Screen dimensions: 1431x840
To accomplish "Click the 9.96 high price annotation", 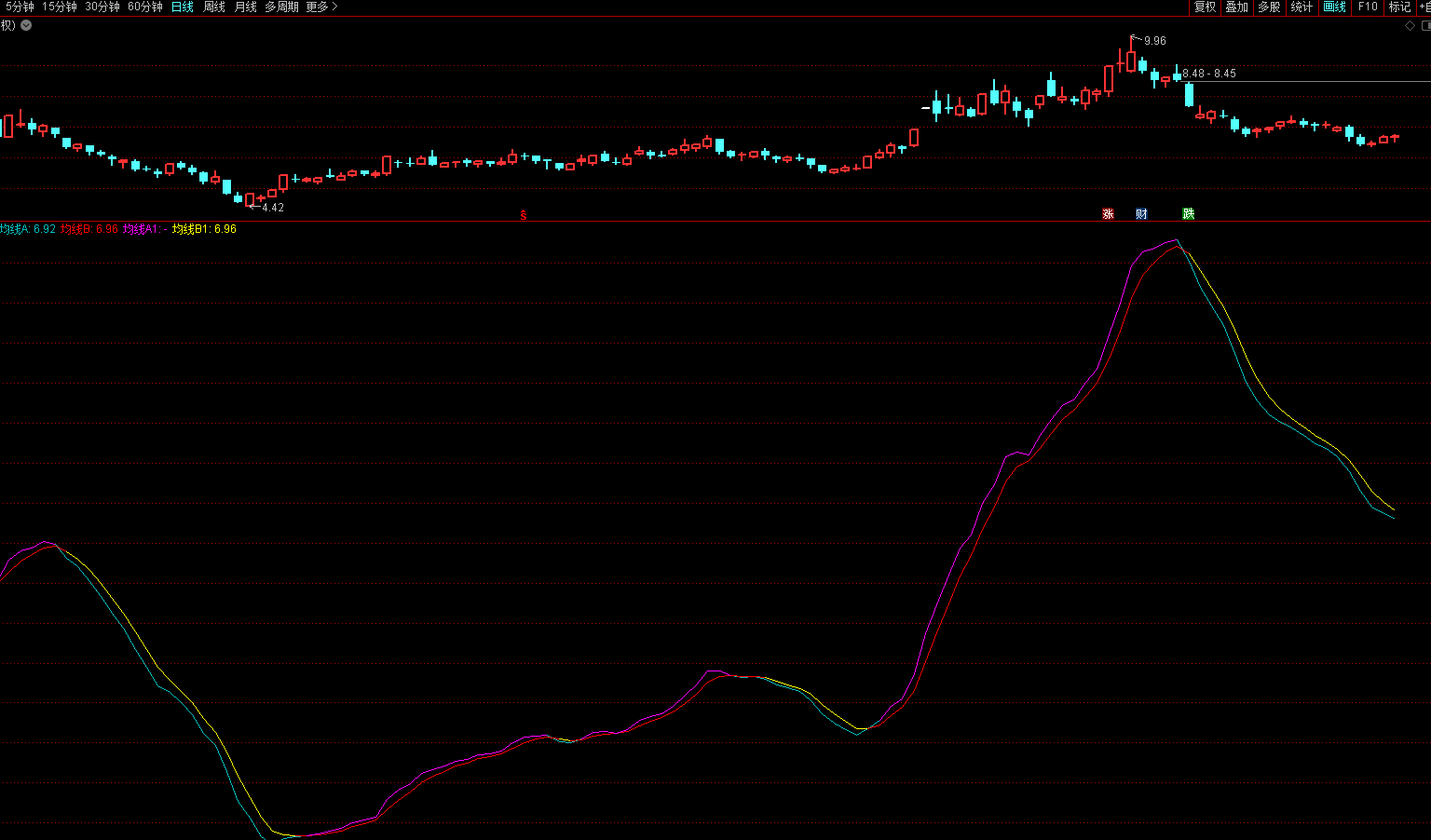I will (1154, 41).
